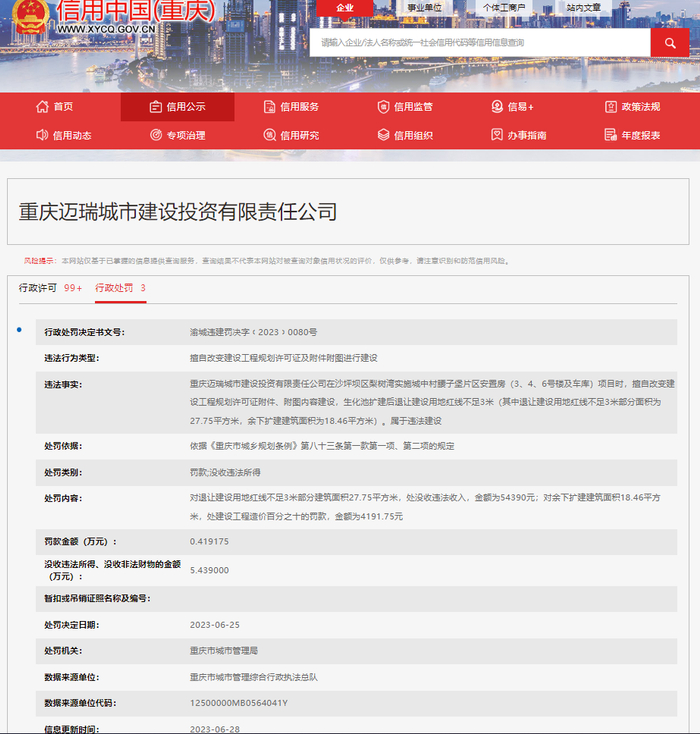The height and width of the screenshot is (734, 700).
Task: Click the blue bullet beside the penalty record
Action: click(19, 330)
